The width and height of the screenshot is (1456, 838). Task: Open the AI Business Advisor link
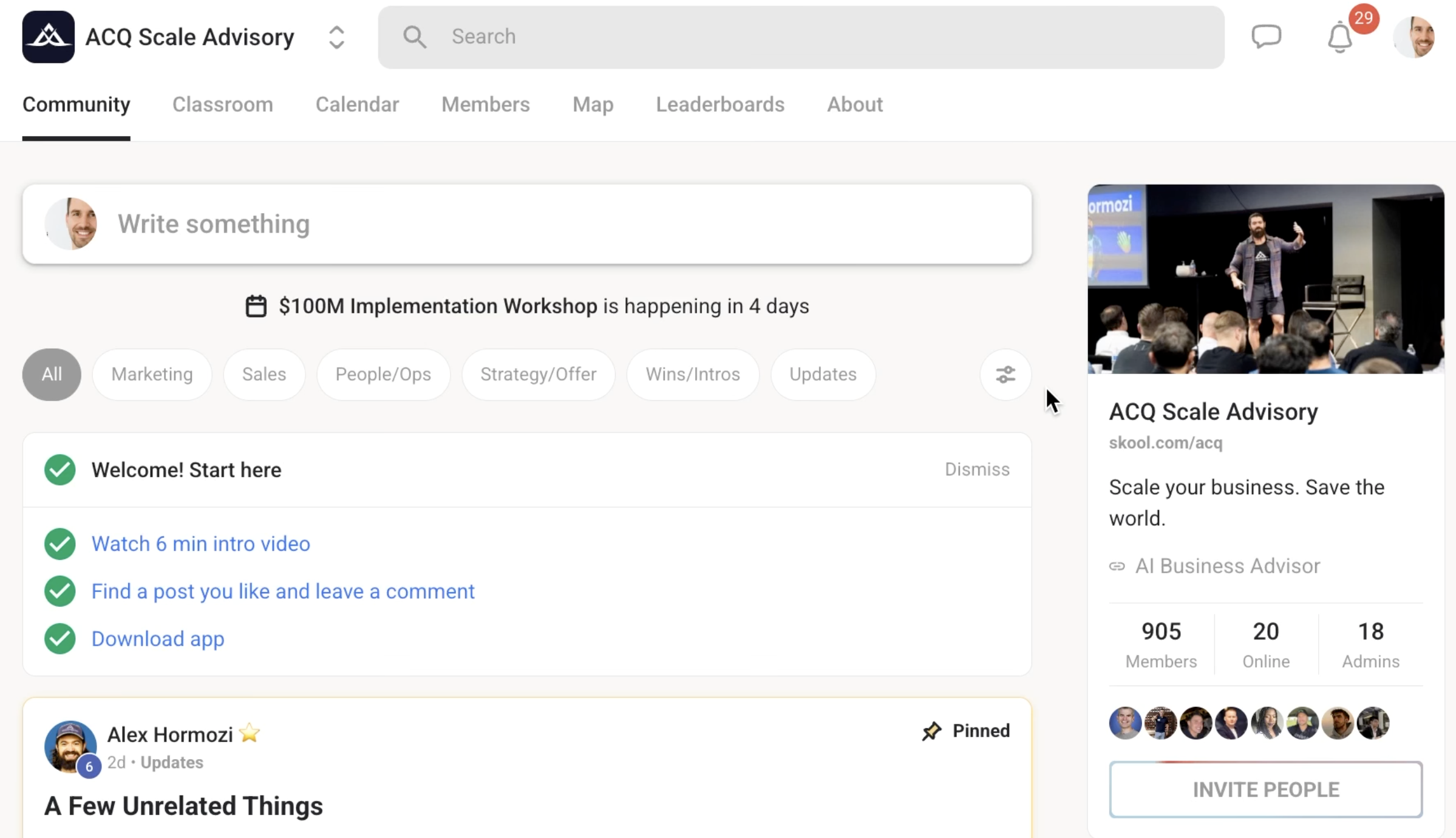[1227, 566]
